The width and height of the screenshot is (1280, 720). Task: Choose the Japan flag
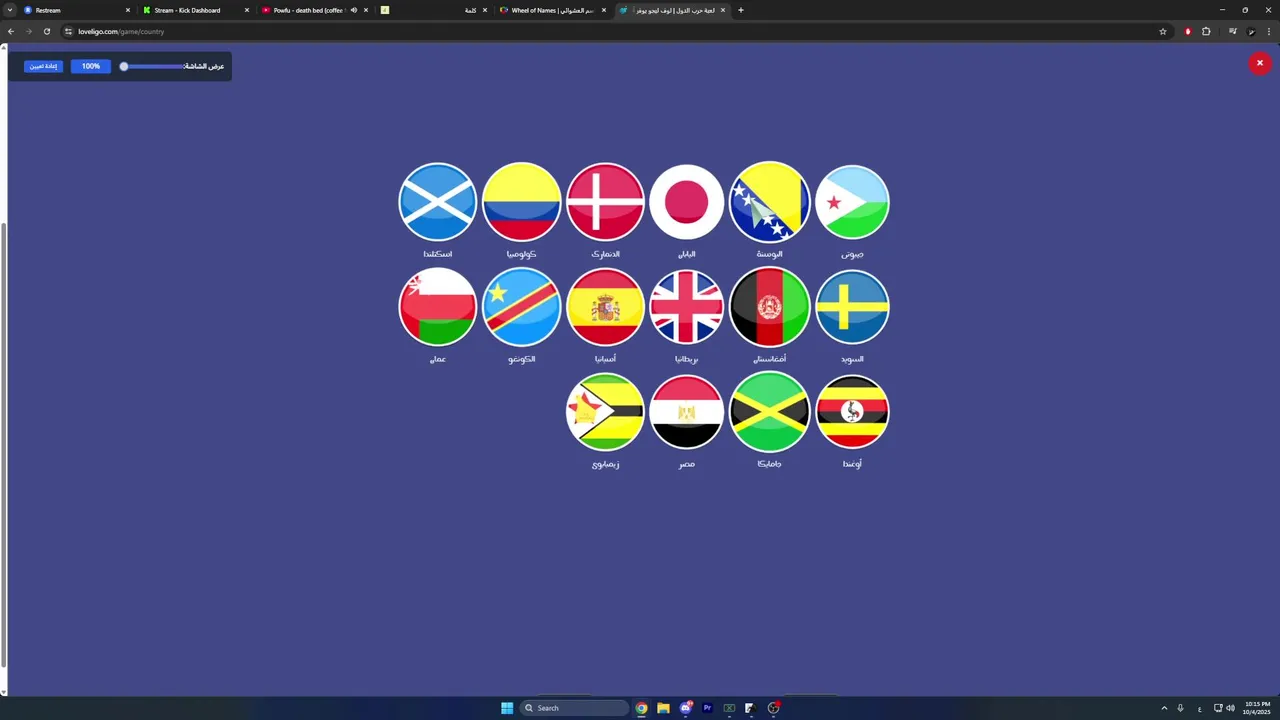tap(686, 202)
